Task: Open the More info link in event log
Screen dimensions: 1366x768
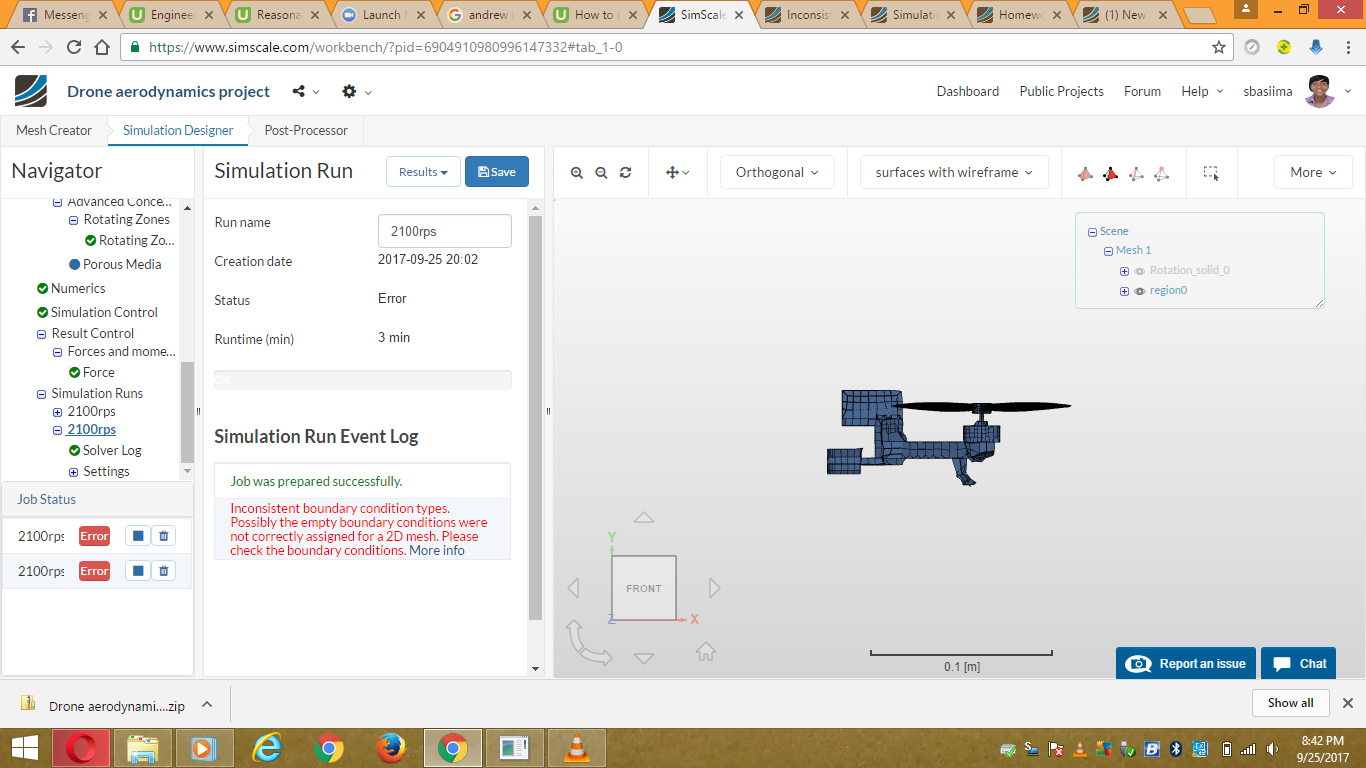Action: coord(437,550)
